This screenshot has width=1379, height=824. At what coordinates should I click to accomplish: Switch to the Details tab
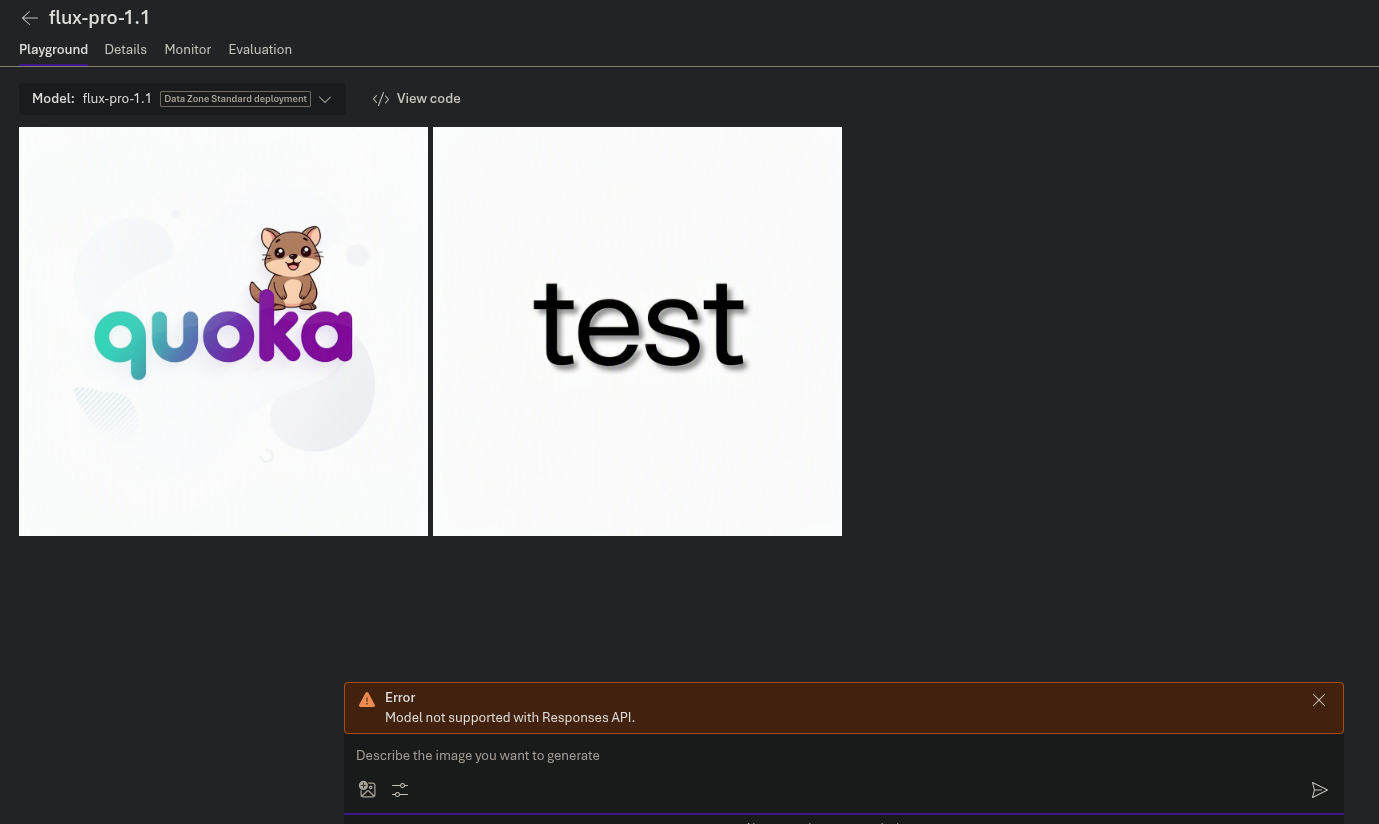pos(125,49)
